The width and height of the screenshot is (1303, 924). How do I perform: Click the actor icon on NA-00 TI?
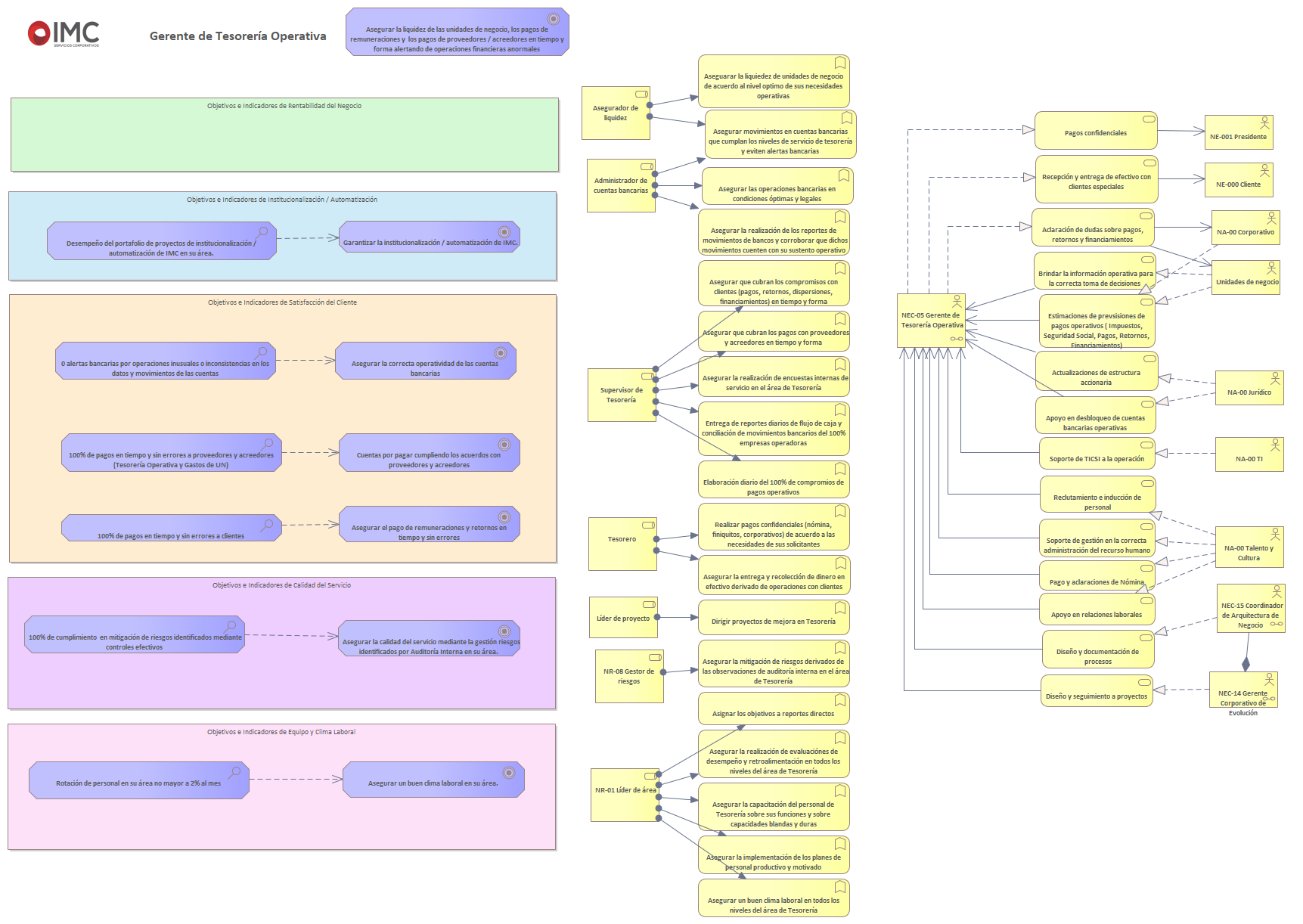[1275, 445]
